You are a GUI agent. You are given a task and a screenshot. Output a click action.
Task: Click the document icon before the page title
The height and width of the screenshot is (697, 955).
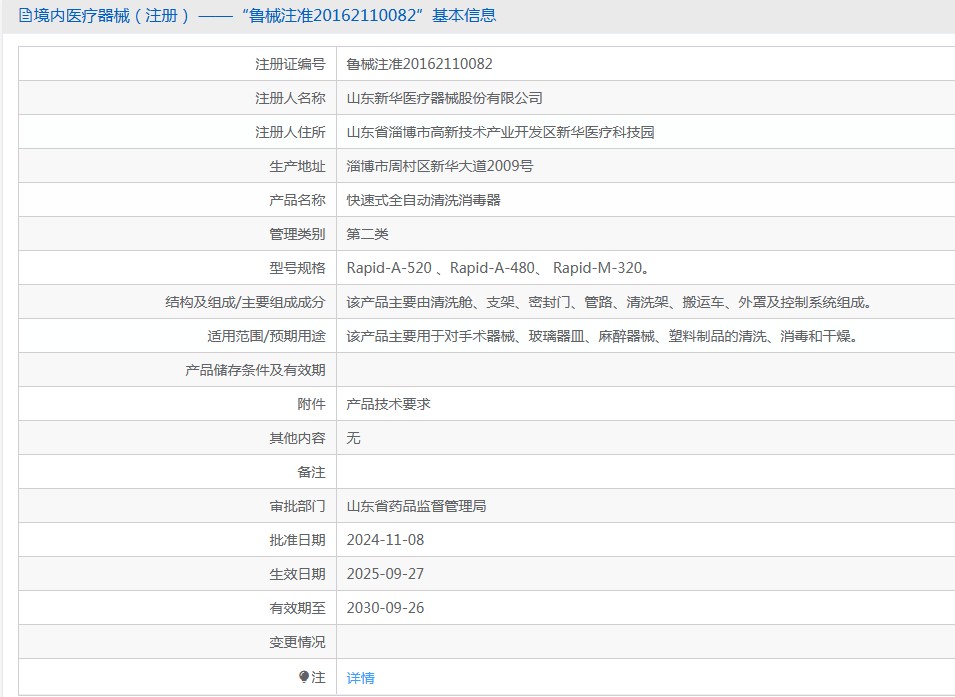(x=25, y=15)
